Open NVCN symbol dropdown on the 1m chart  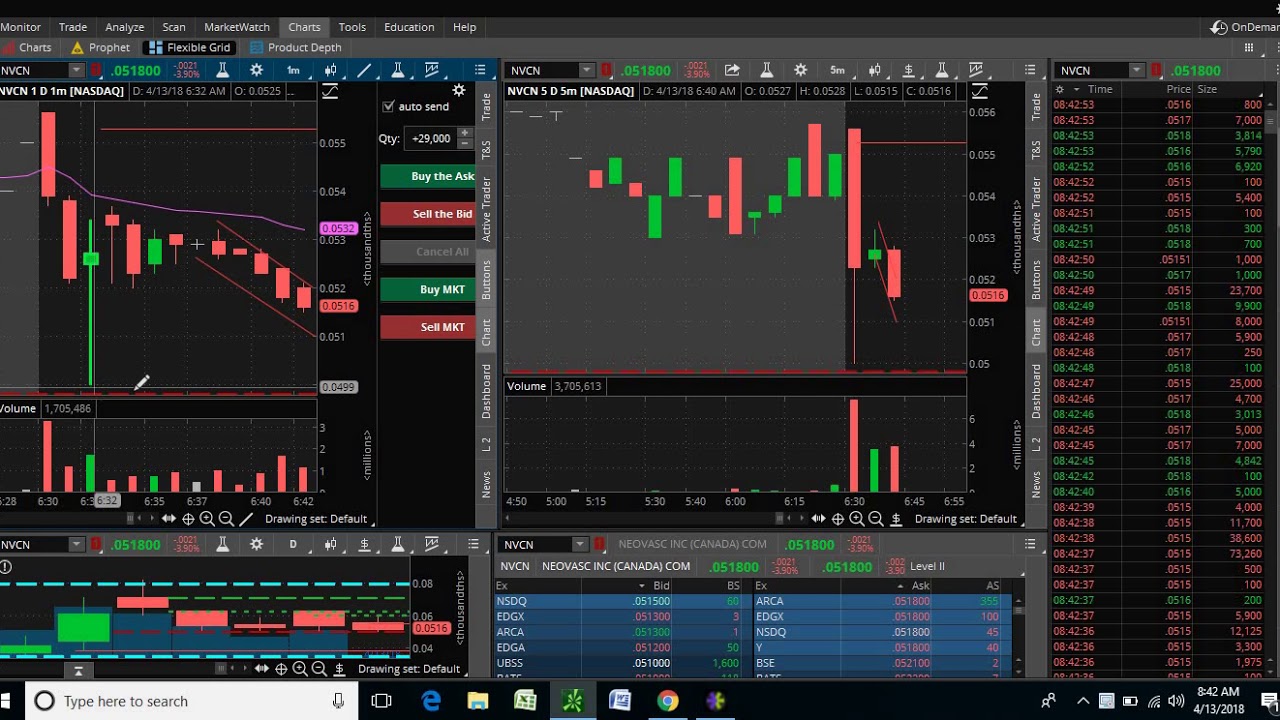[76, 70]
